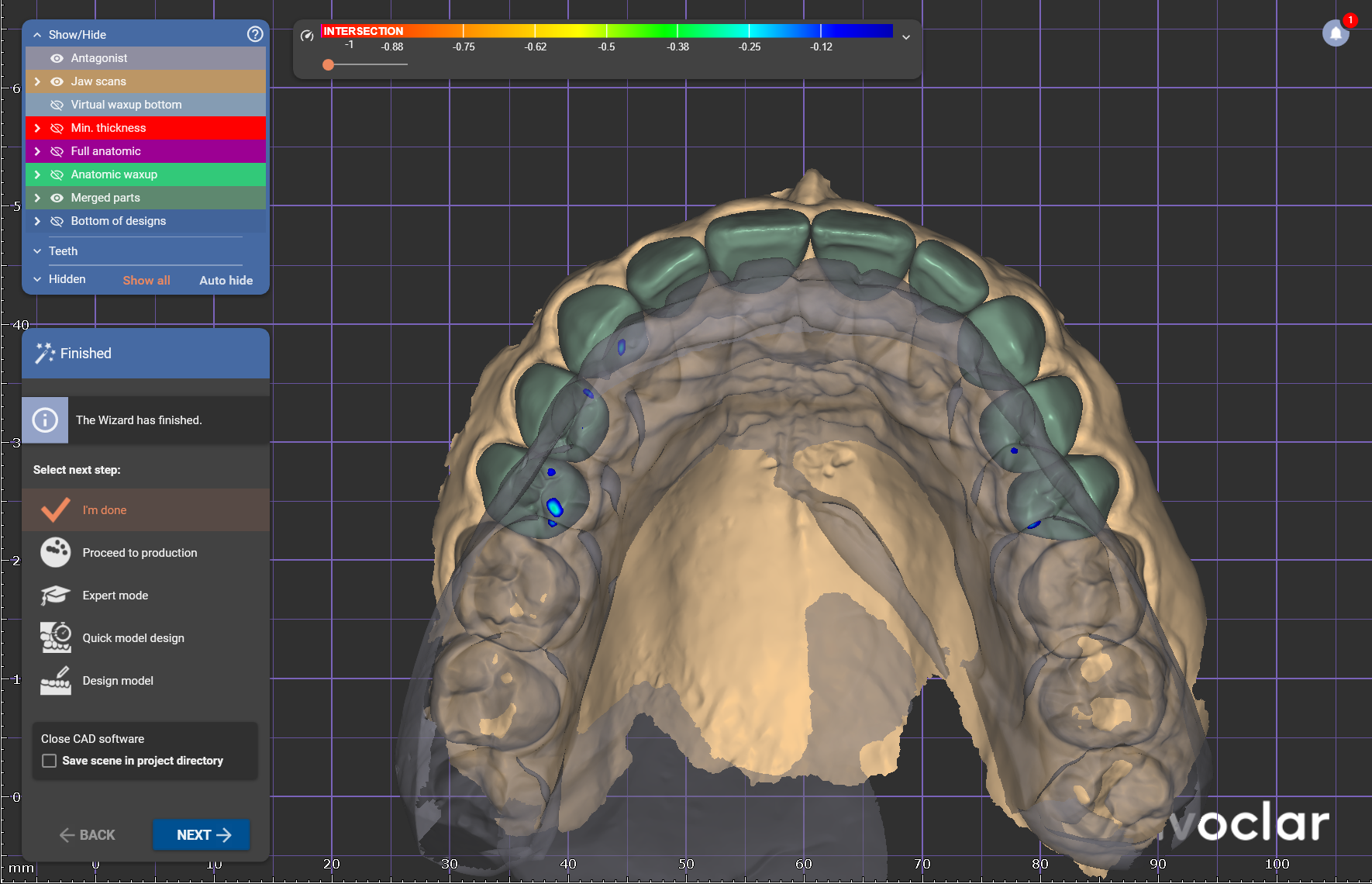Click the Auto hide button
1372x884 pixels.
coord(226,280)
